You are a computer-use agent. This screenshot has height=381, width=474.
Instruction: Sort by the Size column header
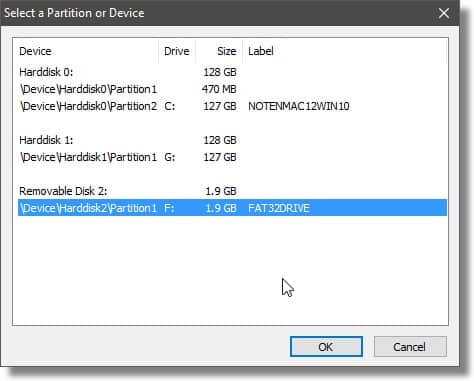pos(219,51)
